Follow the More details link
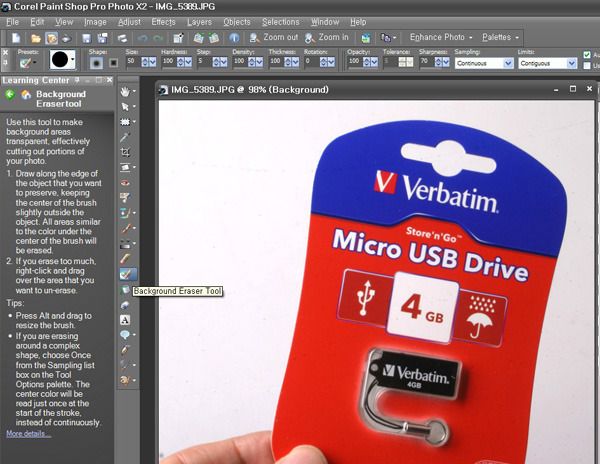600x464 pixels. 28,433
